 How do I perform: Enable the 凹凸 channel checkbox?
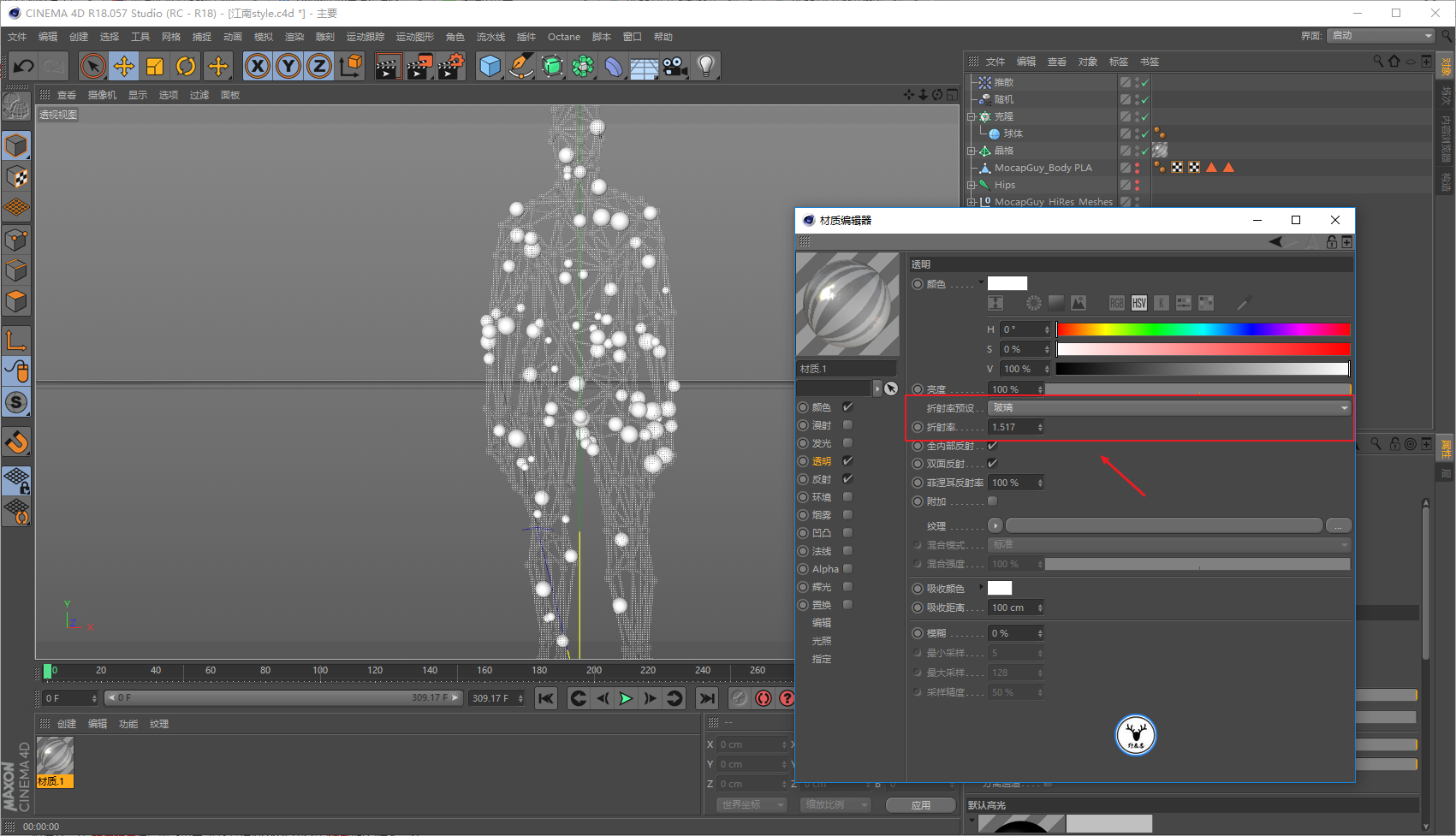point(847,532)
